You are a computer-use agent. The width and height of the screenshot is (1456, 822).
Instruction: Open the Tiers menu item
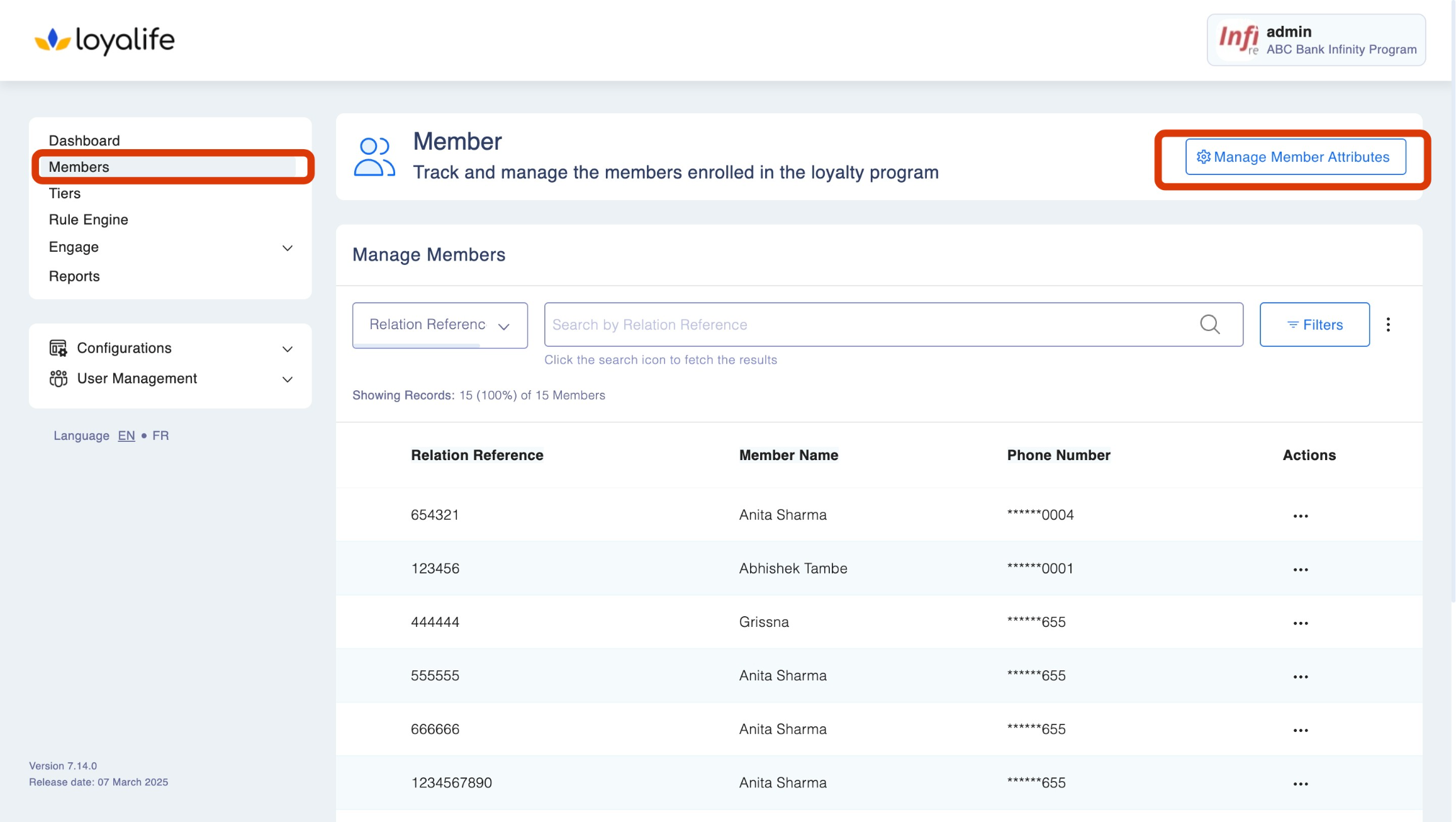pyautogui.click(x=65, y=193)
